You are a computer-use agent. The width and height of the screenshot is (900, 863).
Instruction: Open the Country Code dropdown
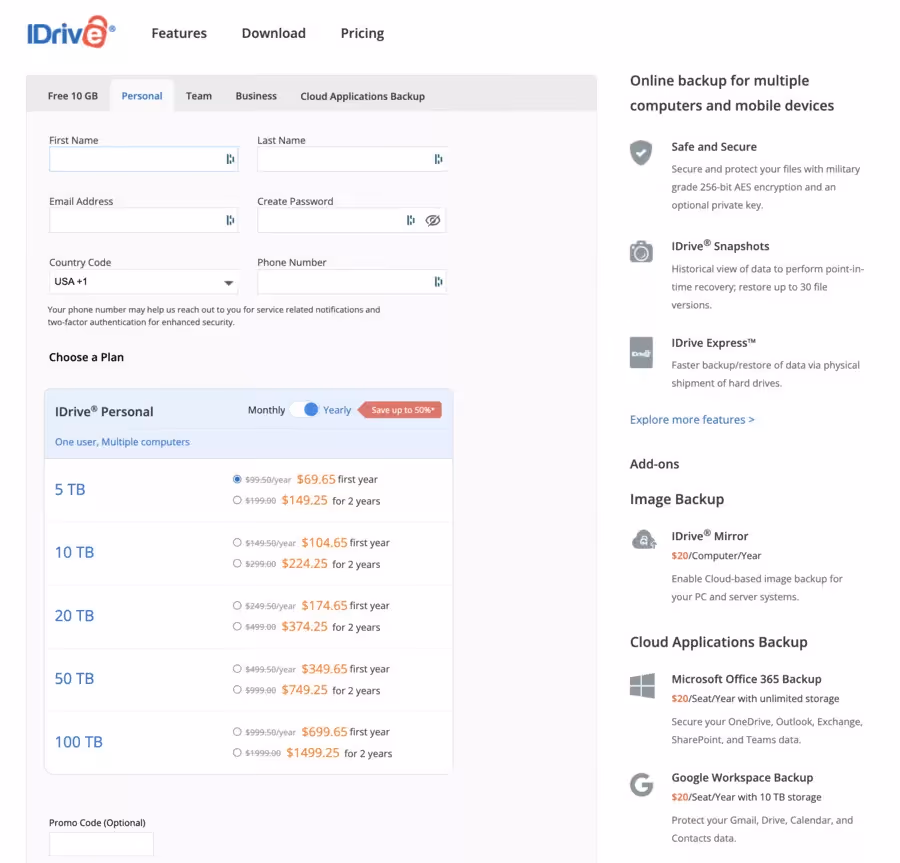tap(143, 282)
